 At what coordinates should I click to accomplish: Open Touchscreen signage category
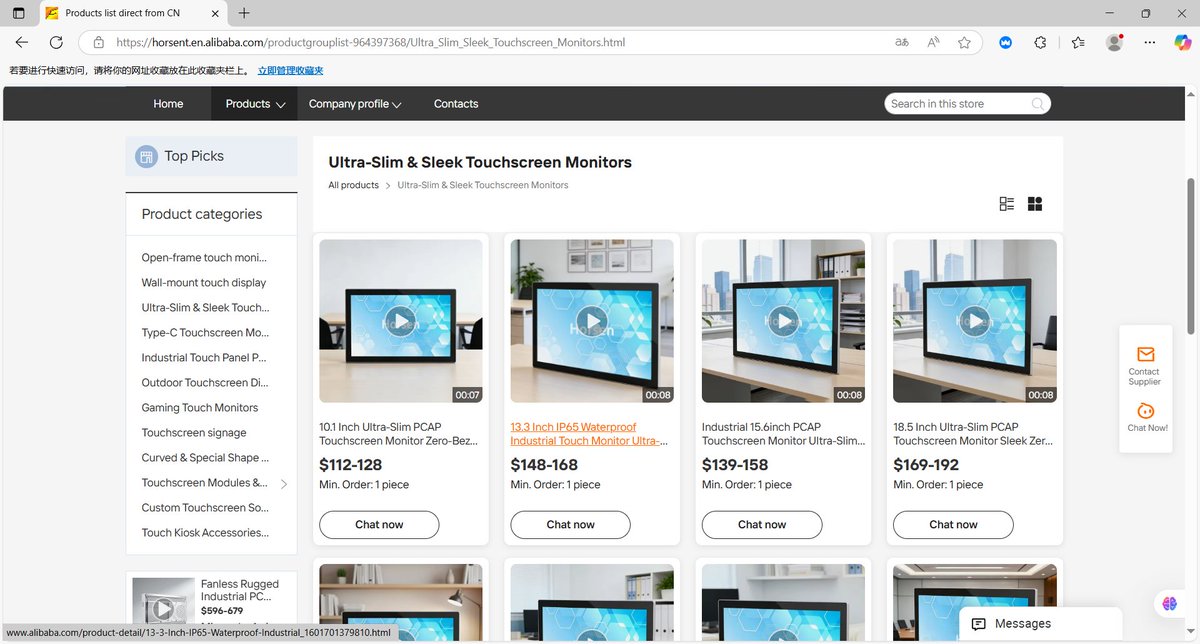click(194, 433)
